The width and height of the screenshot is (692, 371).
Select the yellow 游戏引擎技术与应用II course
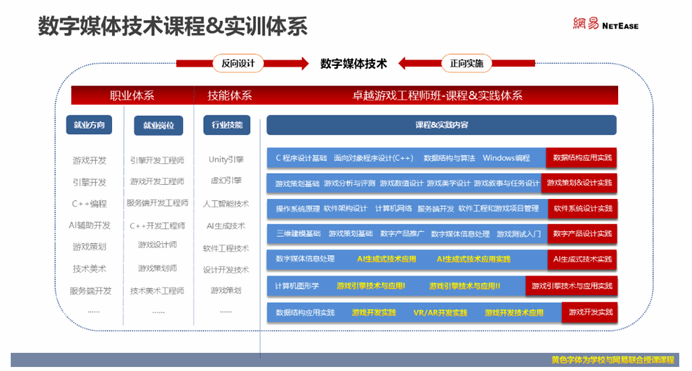465,286
